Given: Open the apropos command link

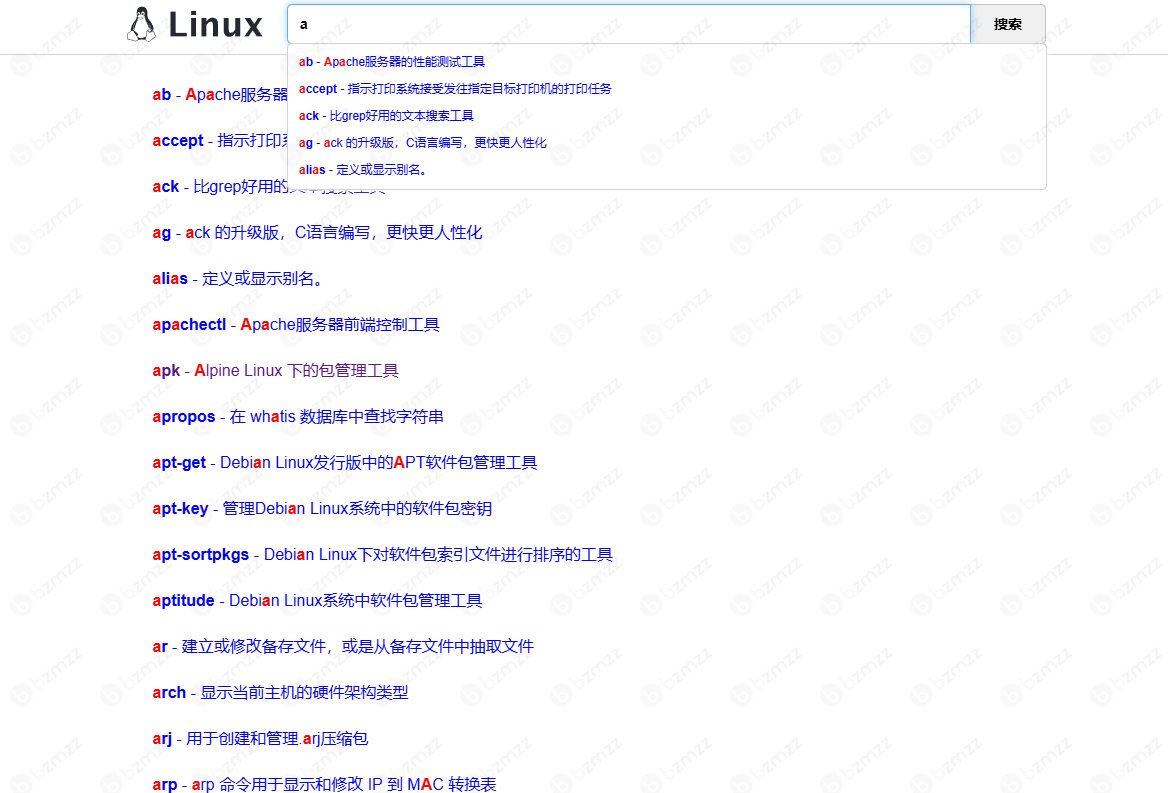Looking at the screenshot, I should pyautogui.click(x=298, y=417).
